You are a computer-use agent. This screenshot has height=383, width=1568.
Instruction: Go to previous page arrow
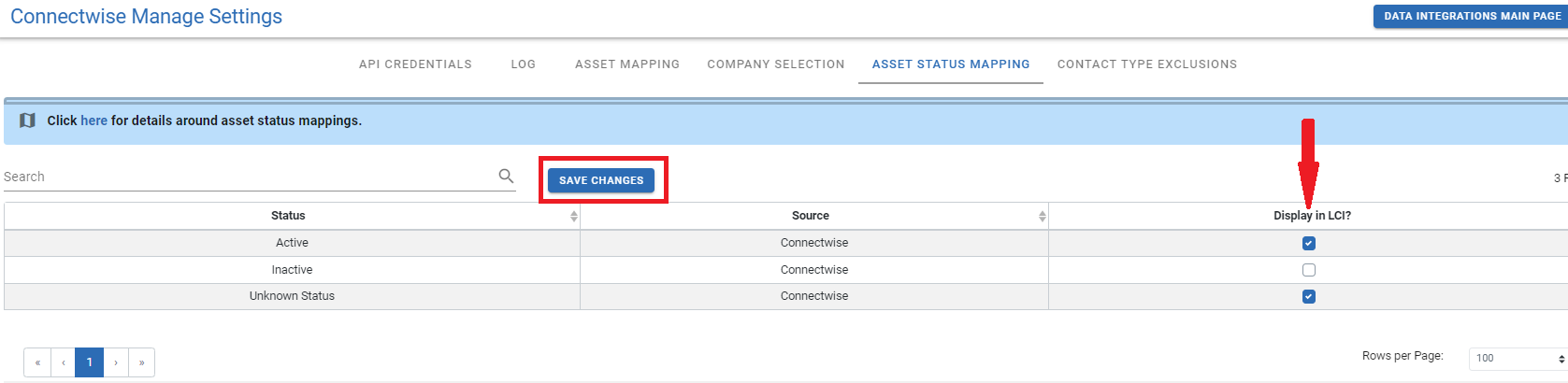[63, 362]
